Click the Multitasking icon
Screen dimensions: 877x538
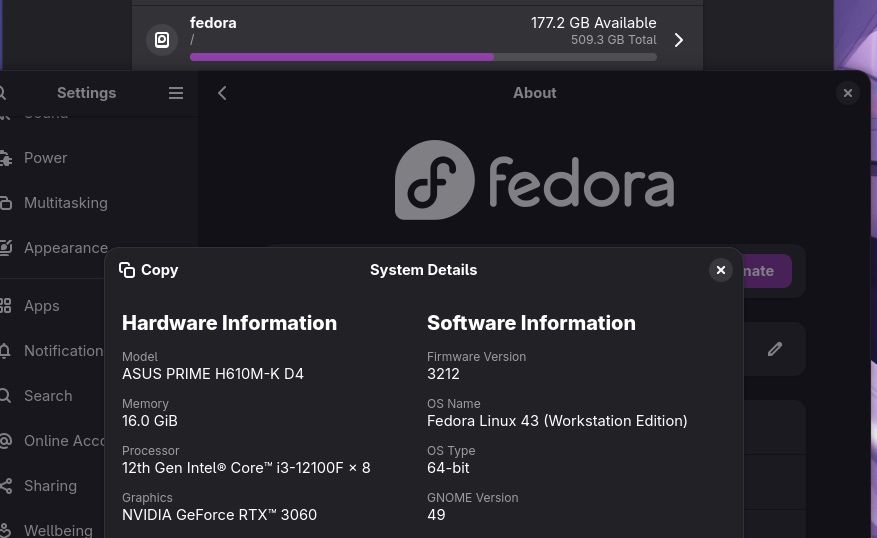(6, 203)
